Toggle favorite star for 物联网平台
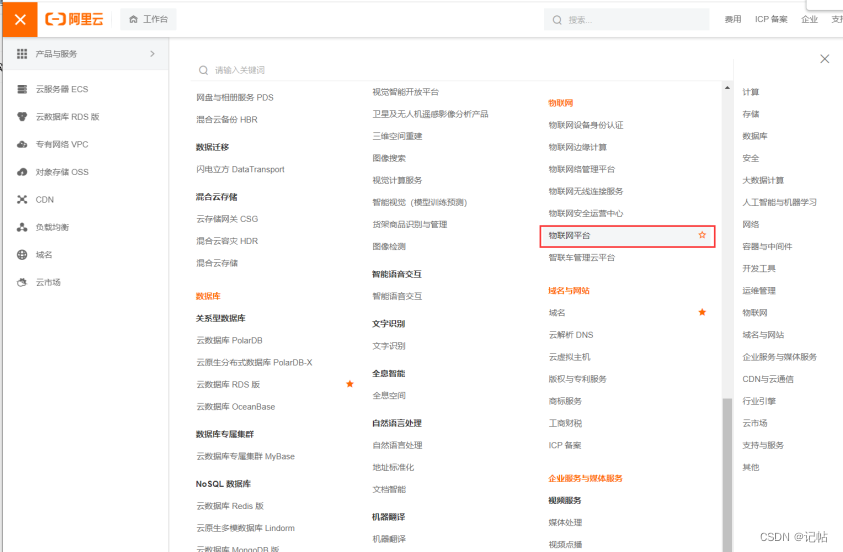This screenshot has height=552, width=843. (x=702, y=235)
